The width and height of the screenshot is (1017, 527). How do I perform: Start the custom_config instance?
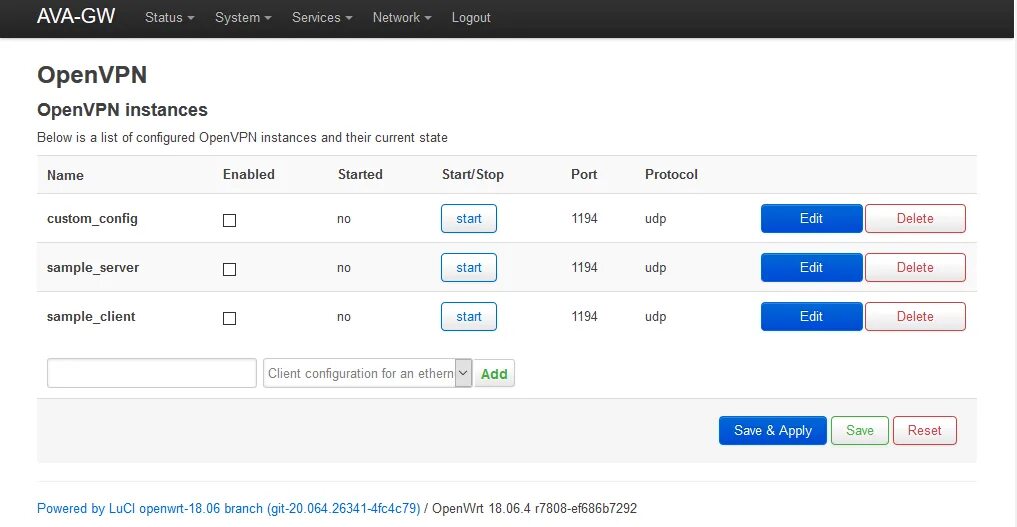click(x=469, y=218)
